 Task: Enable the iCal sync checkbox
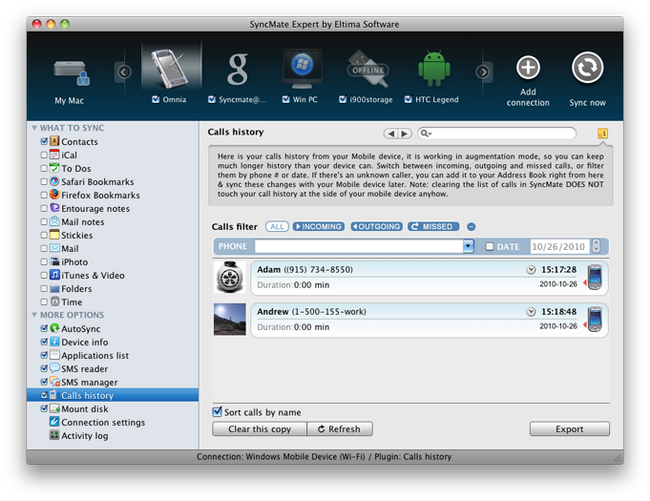tap(44, 155)
